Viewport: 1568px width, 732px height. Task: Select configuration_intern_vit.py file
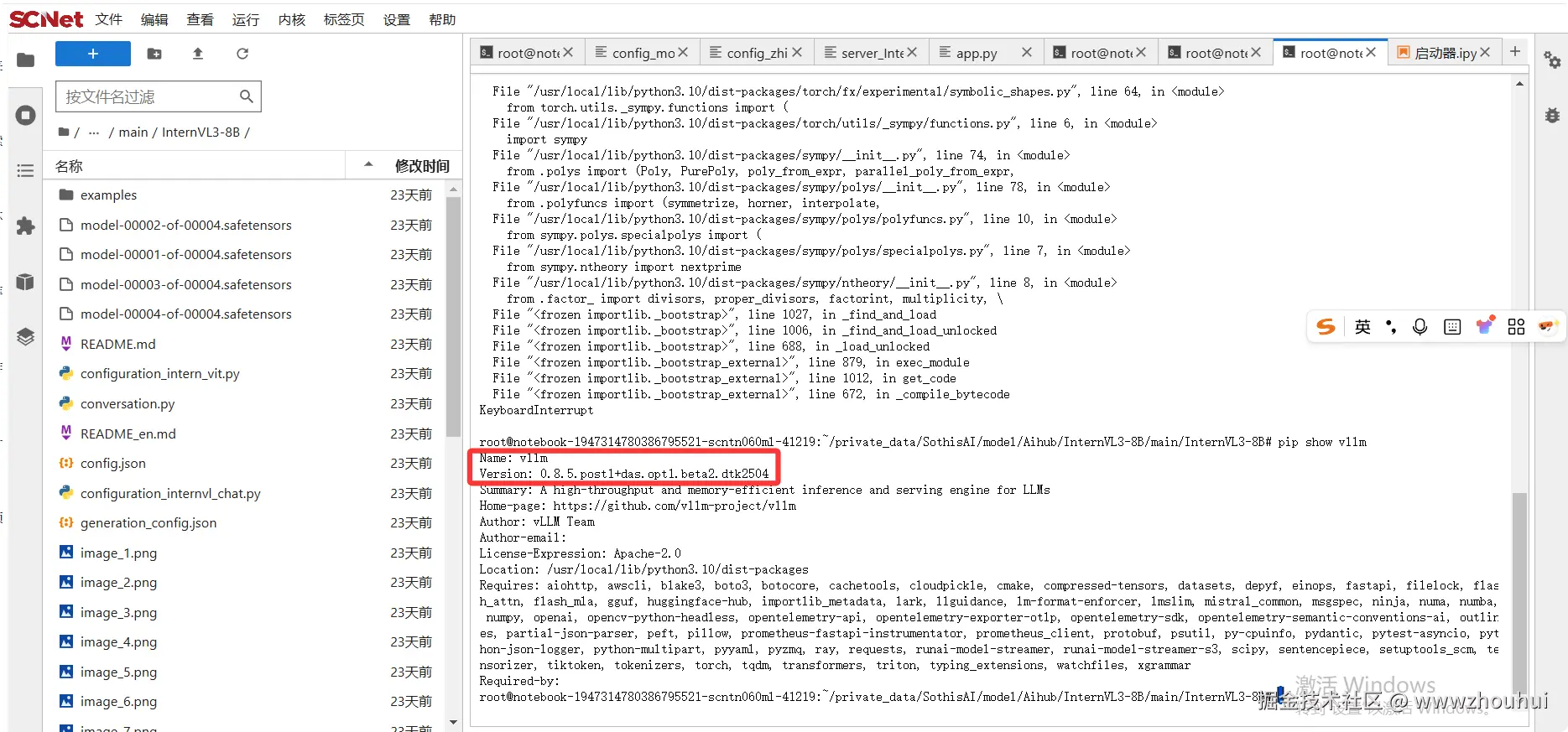(245, 373)
